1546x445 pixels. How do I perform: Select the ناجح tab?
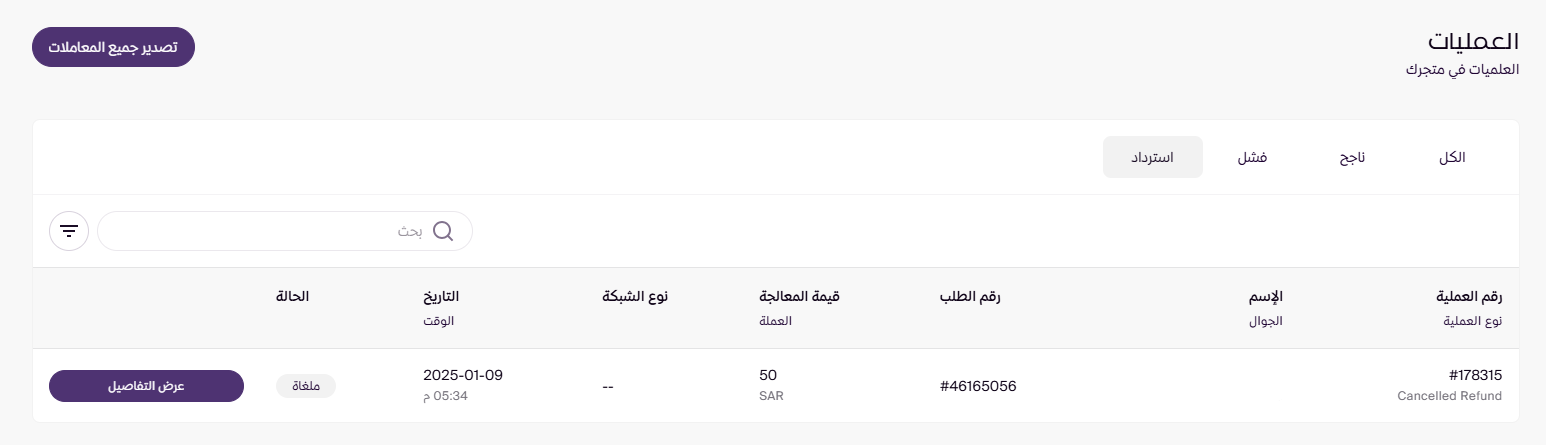(x=1352, y=158)
